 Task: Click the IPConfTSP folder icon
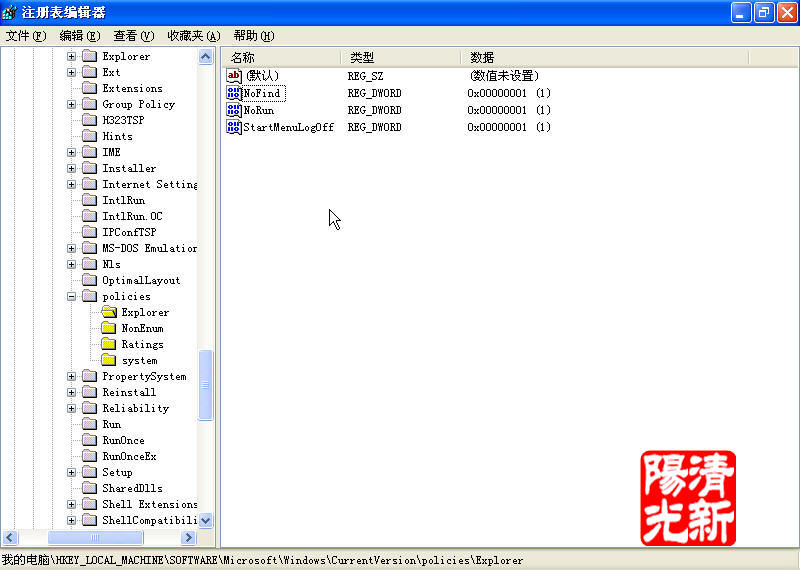89,232
